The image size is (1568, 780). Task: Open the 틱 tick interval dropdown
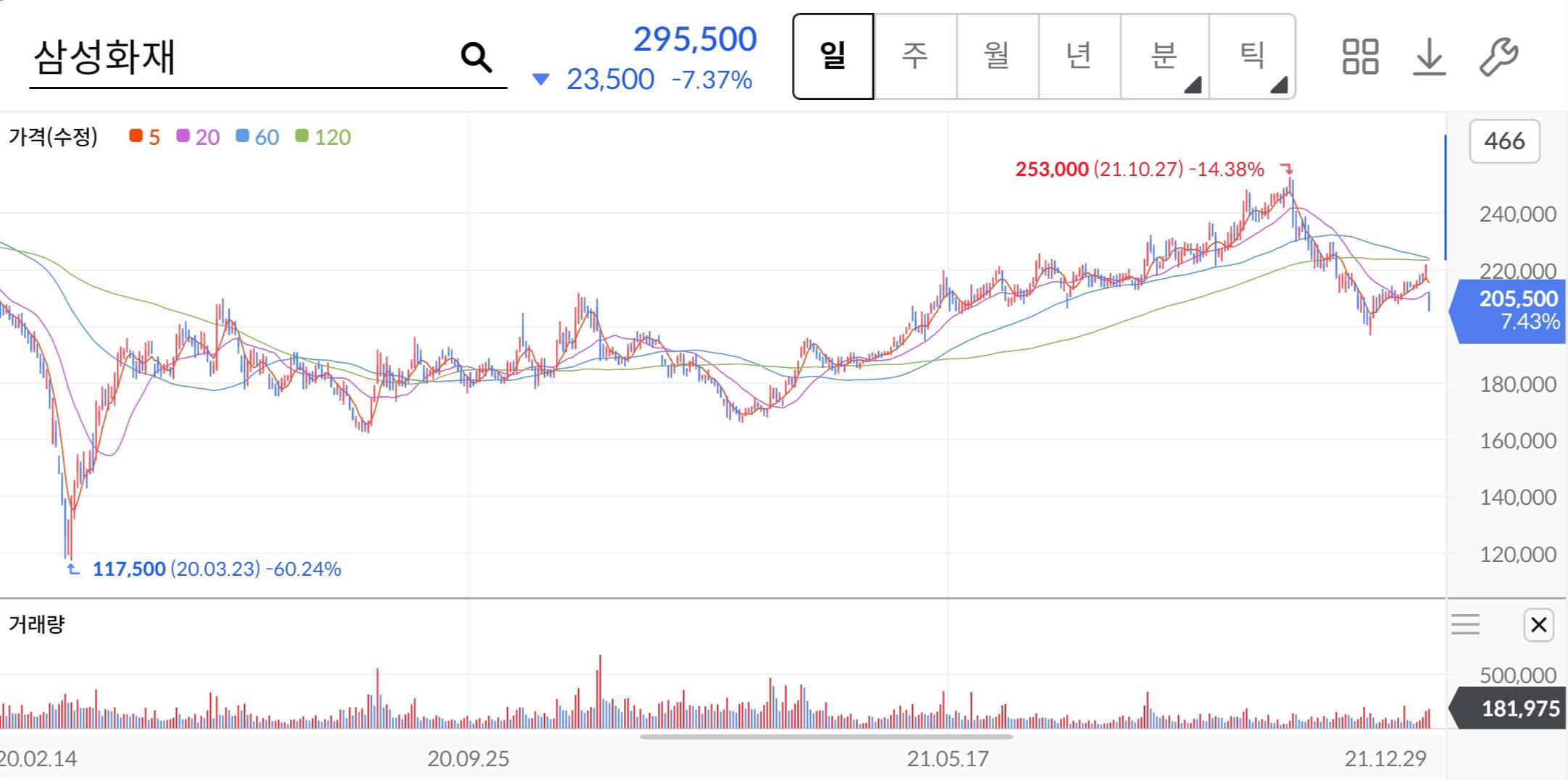1252,56
